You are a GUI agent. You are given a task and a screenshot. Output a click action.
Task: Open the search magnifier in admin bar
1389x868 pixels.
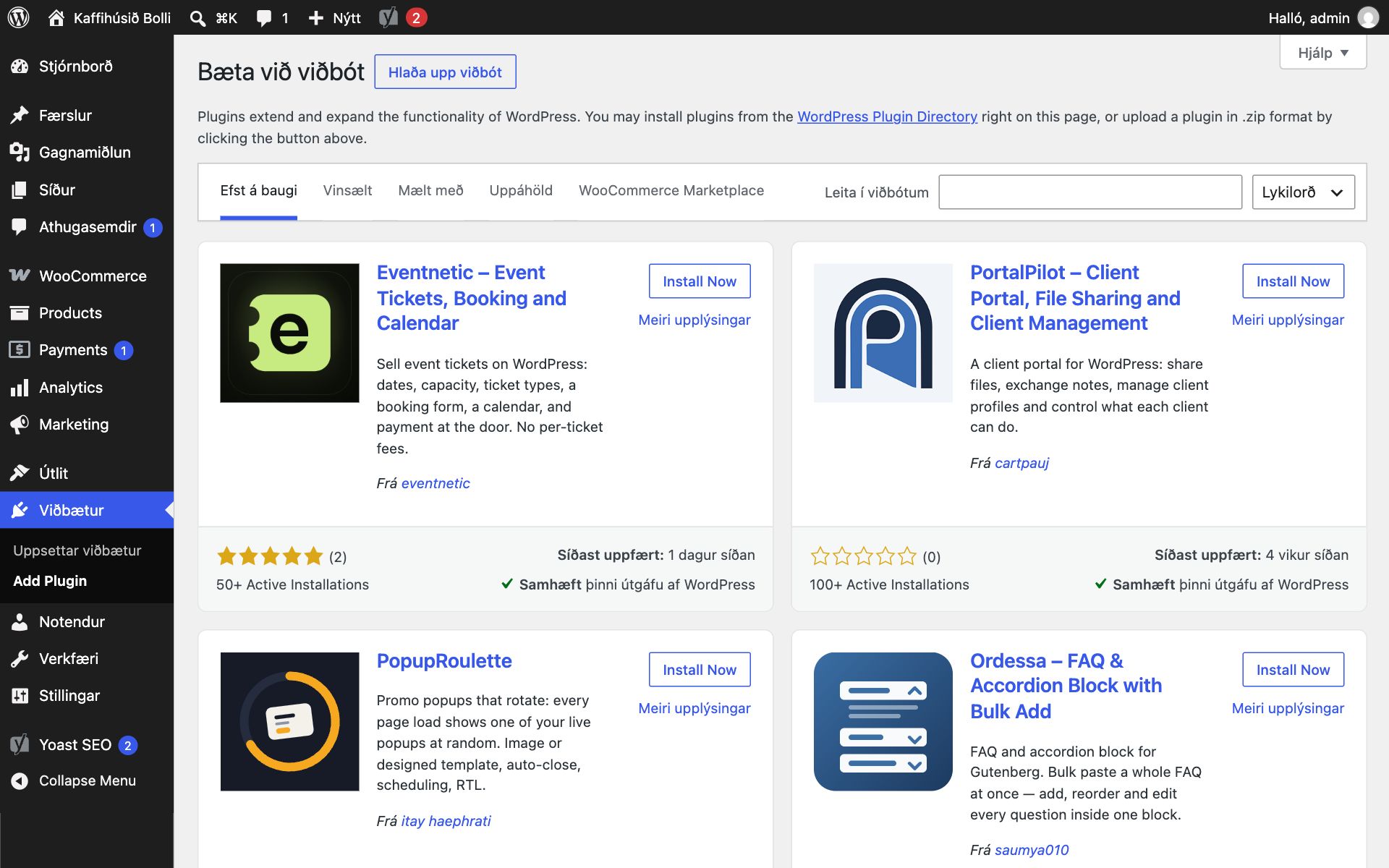click(x=197, y=18)
